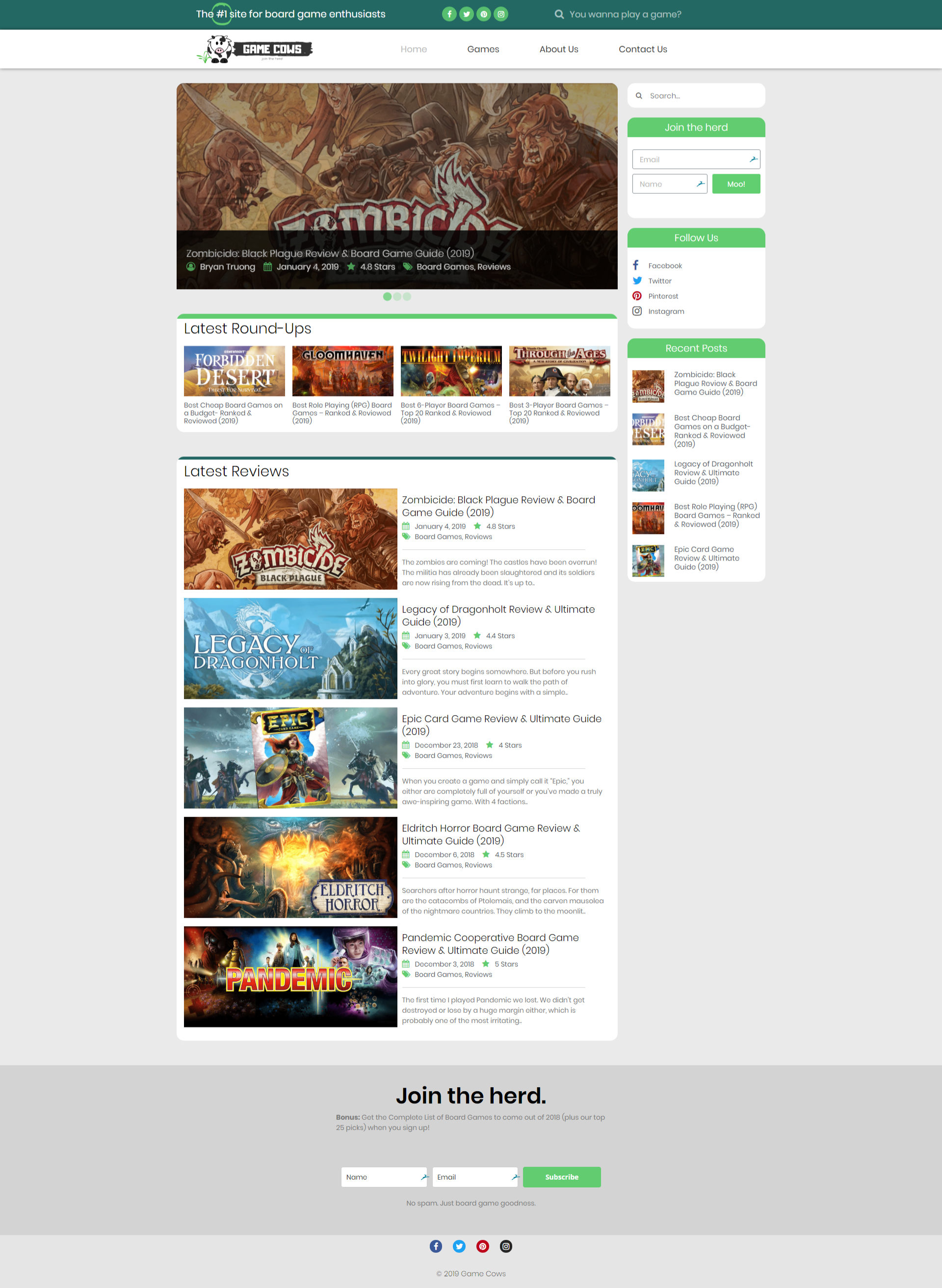
Task: Open Best Role Playing (RPG) in Recent Posts
Action: pos(717,515)
